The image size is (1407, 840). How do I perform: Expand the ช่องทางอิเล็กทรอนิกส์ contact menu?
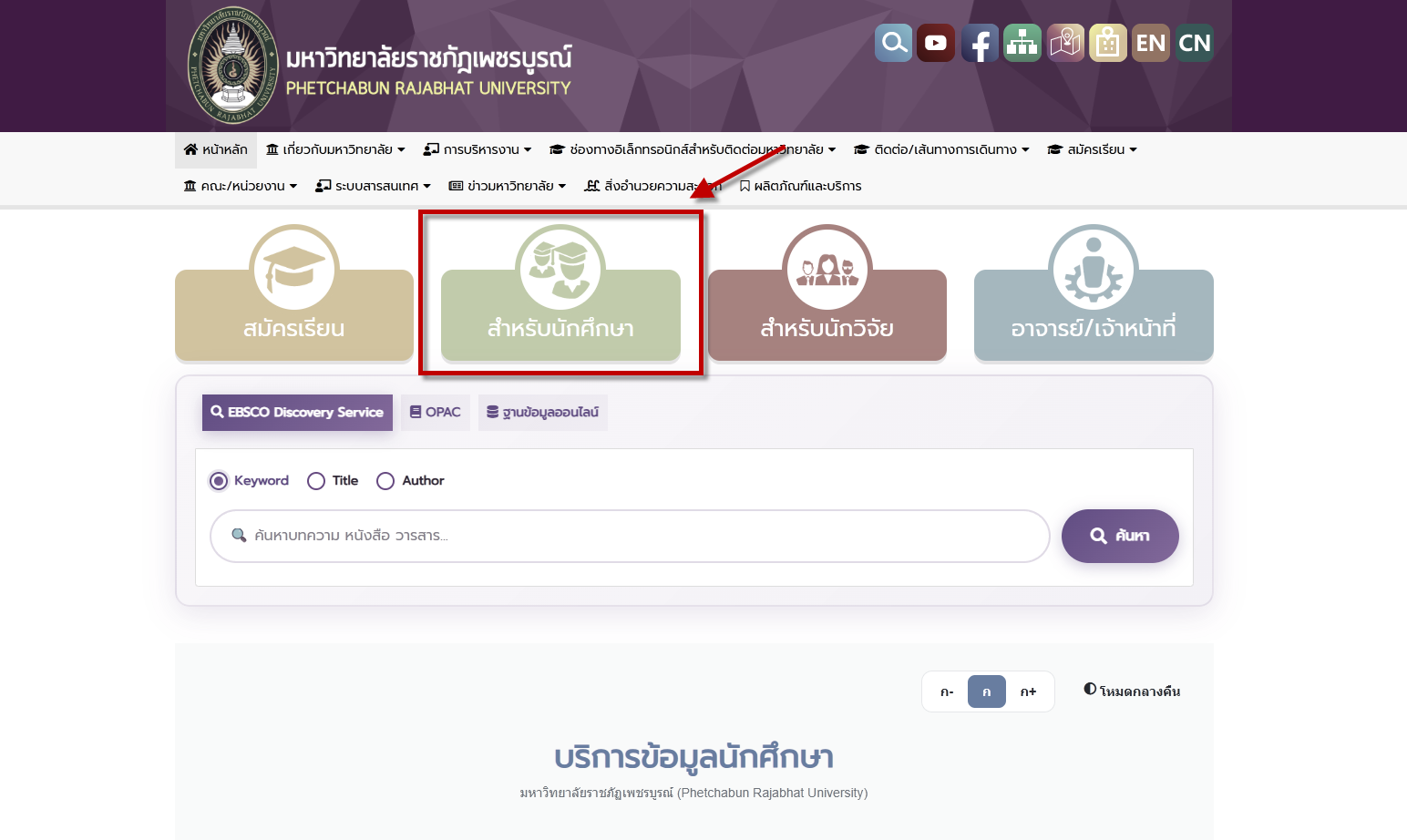693,149
